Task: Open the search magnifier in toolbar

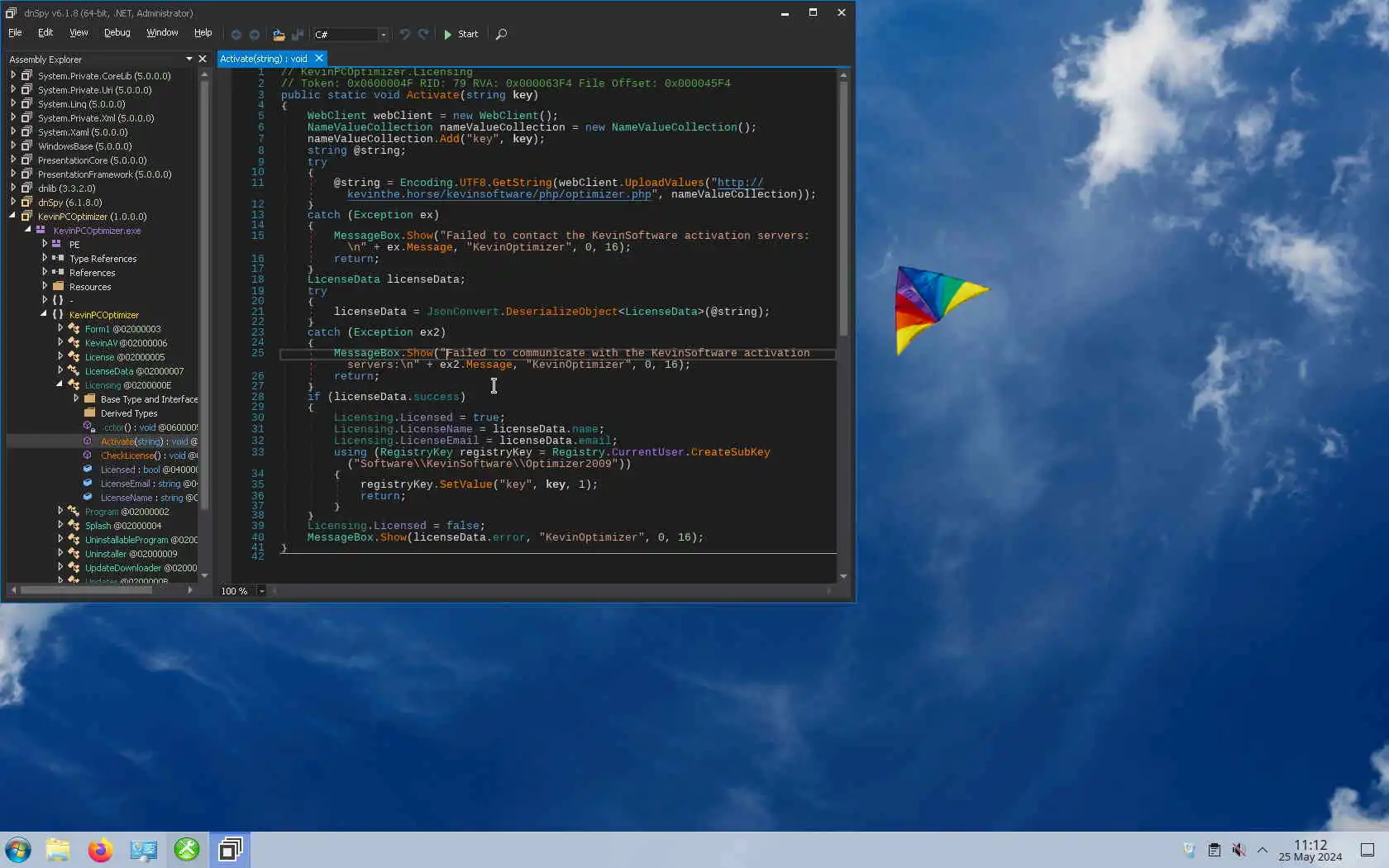Action: tap(501, 35)
